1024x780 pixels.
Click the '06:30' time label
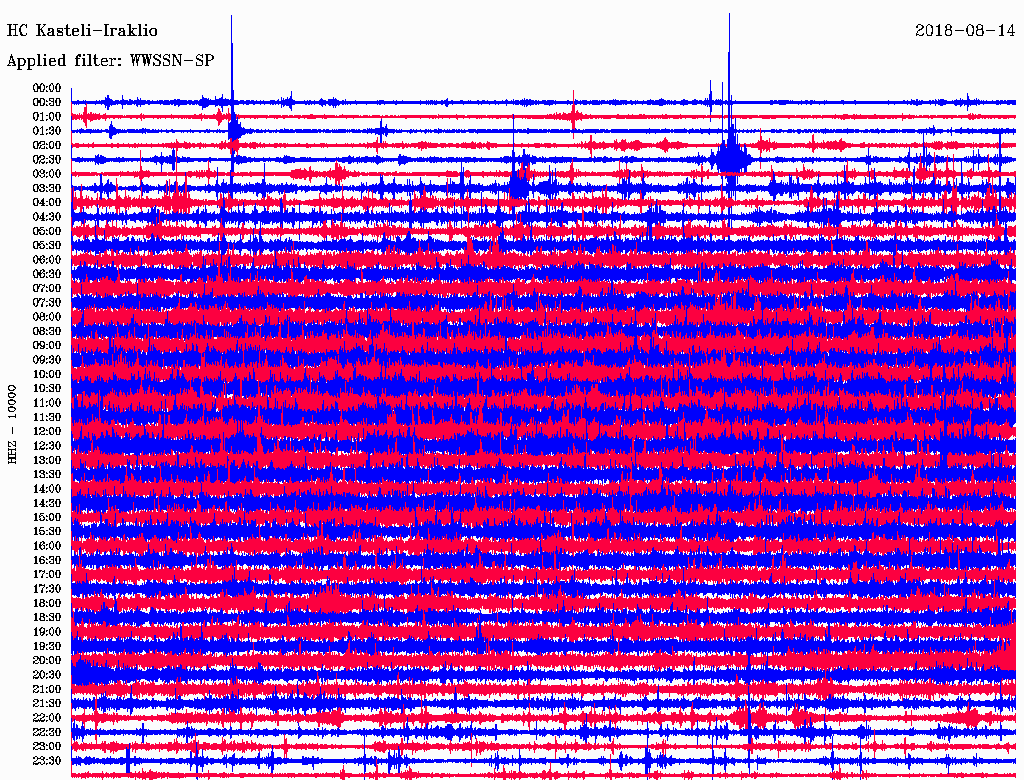click(x=47, y=274)
